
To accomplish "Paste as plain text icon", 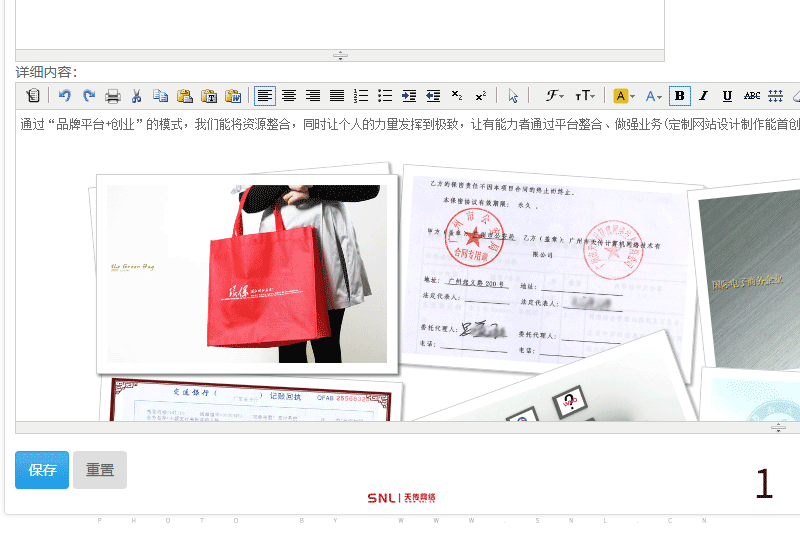I will pos(209,96).
